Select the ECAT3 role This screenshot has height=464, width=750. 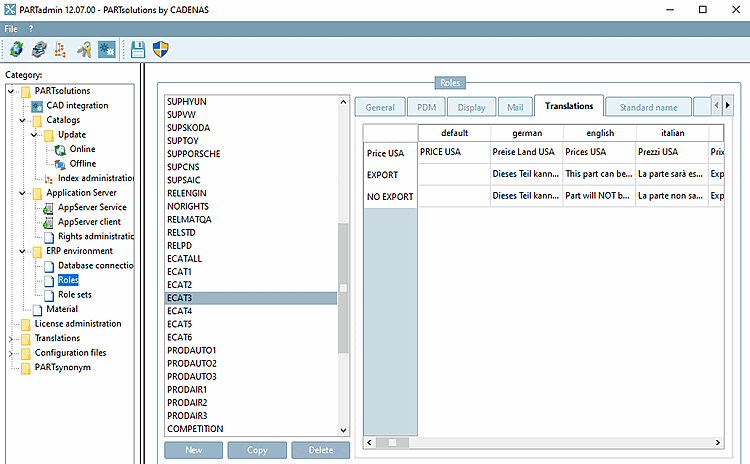(x=251, y=298)
